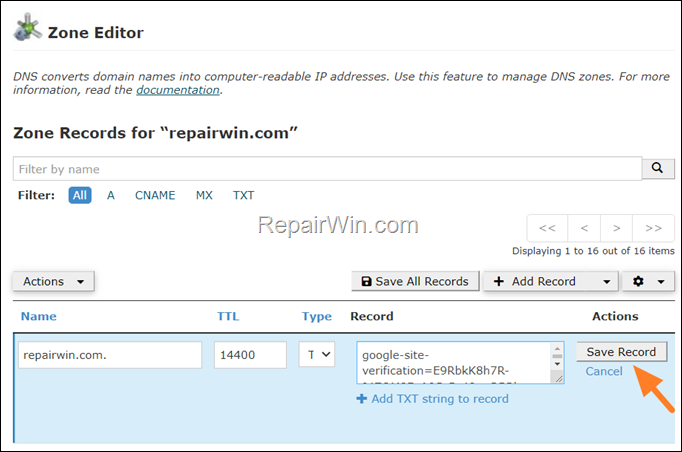This screenshot has height=452, width=682.
Task: Open the record Type dropdown
Action: click(317, 355)
